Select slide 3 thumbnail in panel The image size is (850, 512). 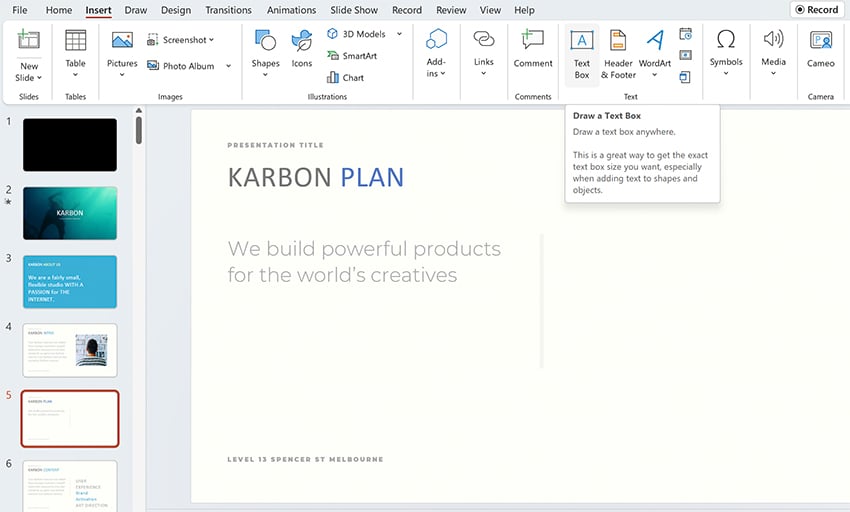tap(70, 281)
